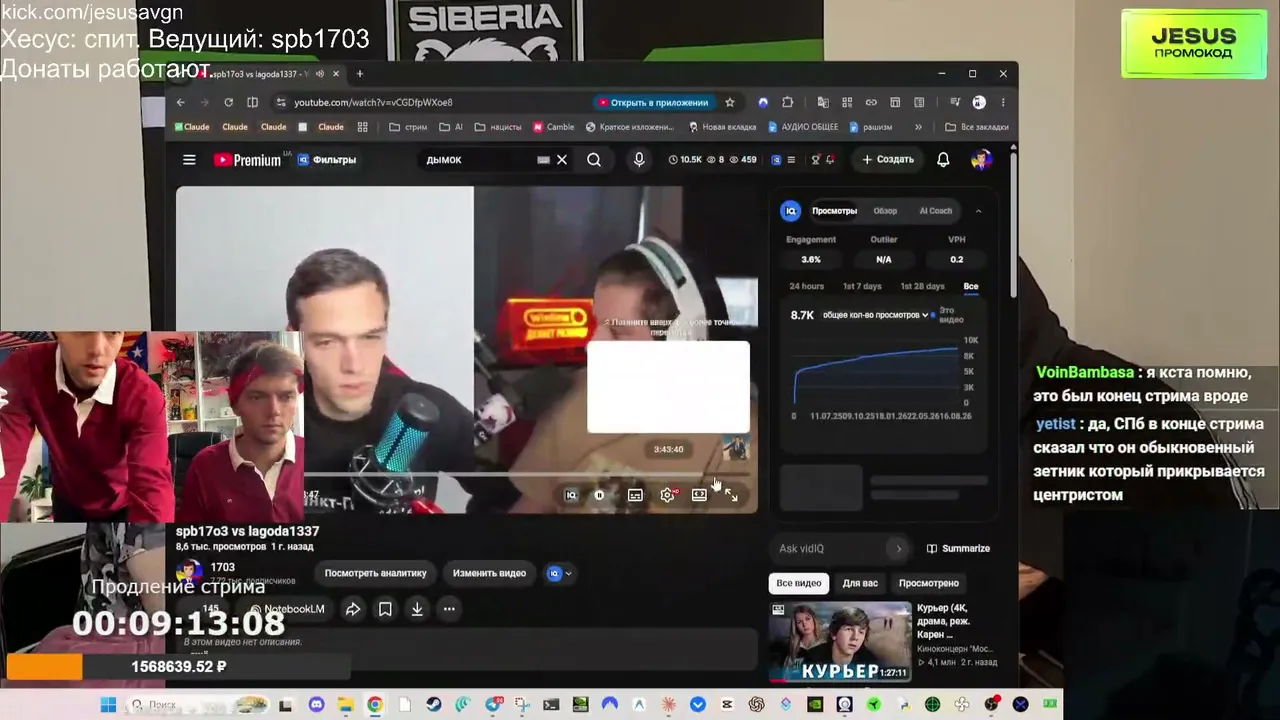Go to YouTube Premium home logo
This screenshot has height=720, width=1280.
[247, 160]
